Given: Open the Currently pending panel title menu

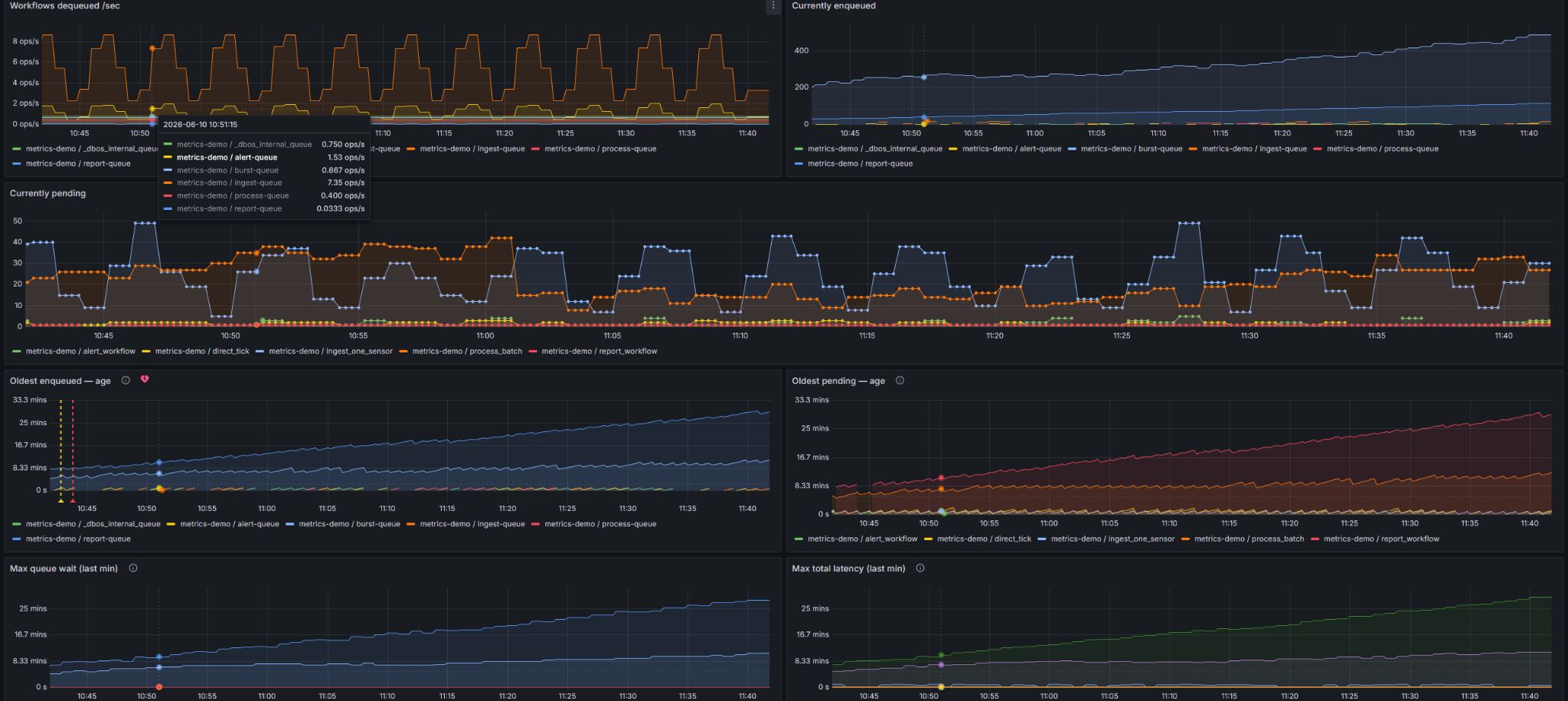Looking at the screenshot, I should point(47,194).
